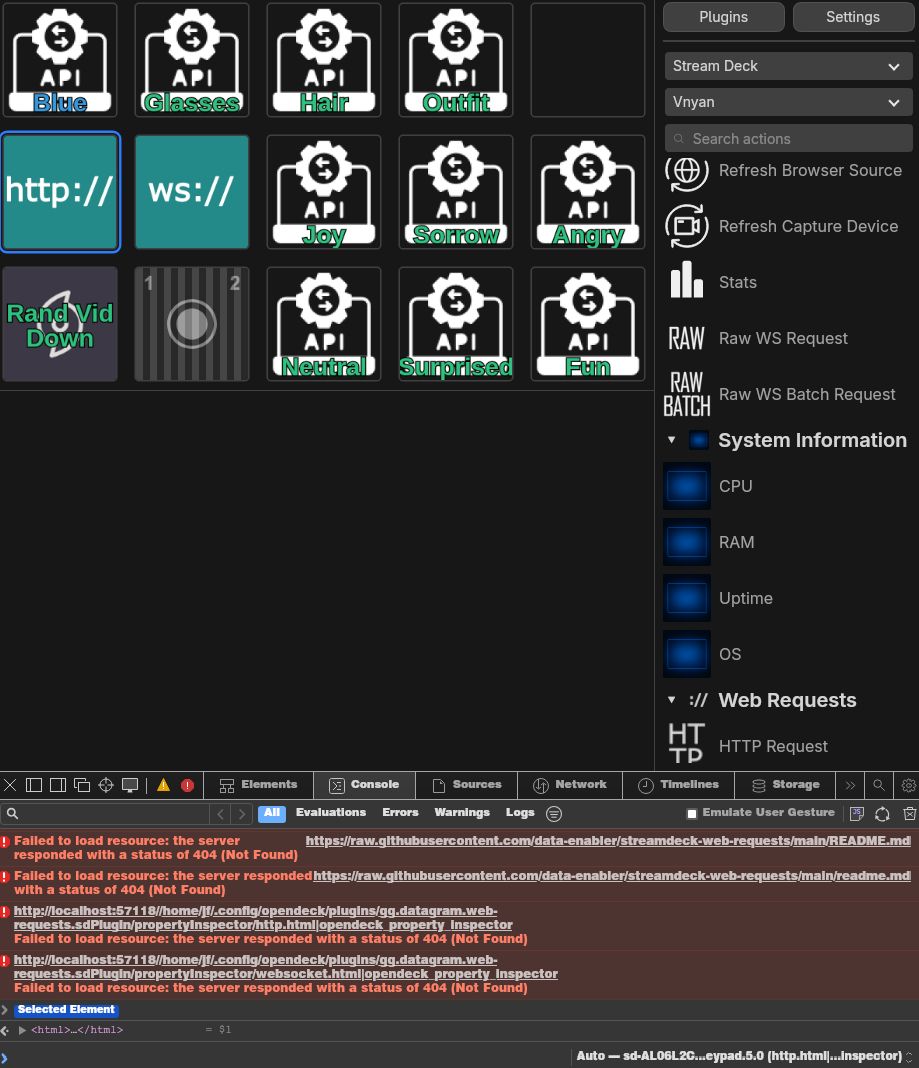Show more inspector tabs chevron
Viewport: 919px width, 1068px height.
[x=850, y=785]
